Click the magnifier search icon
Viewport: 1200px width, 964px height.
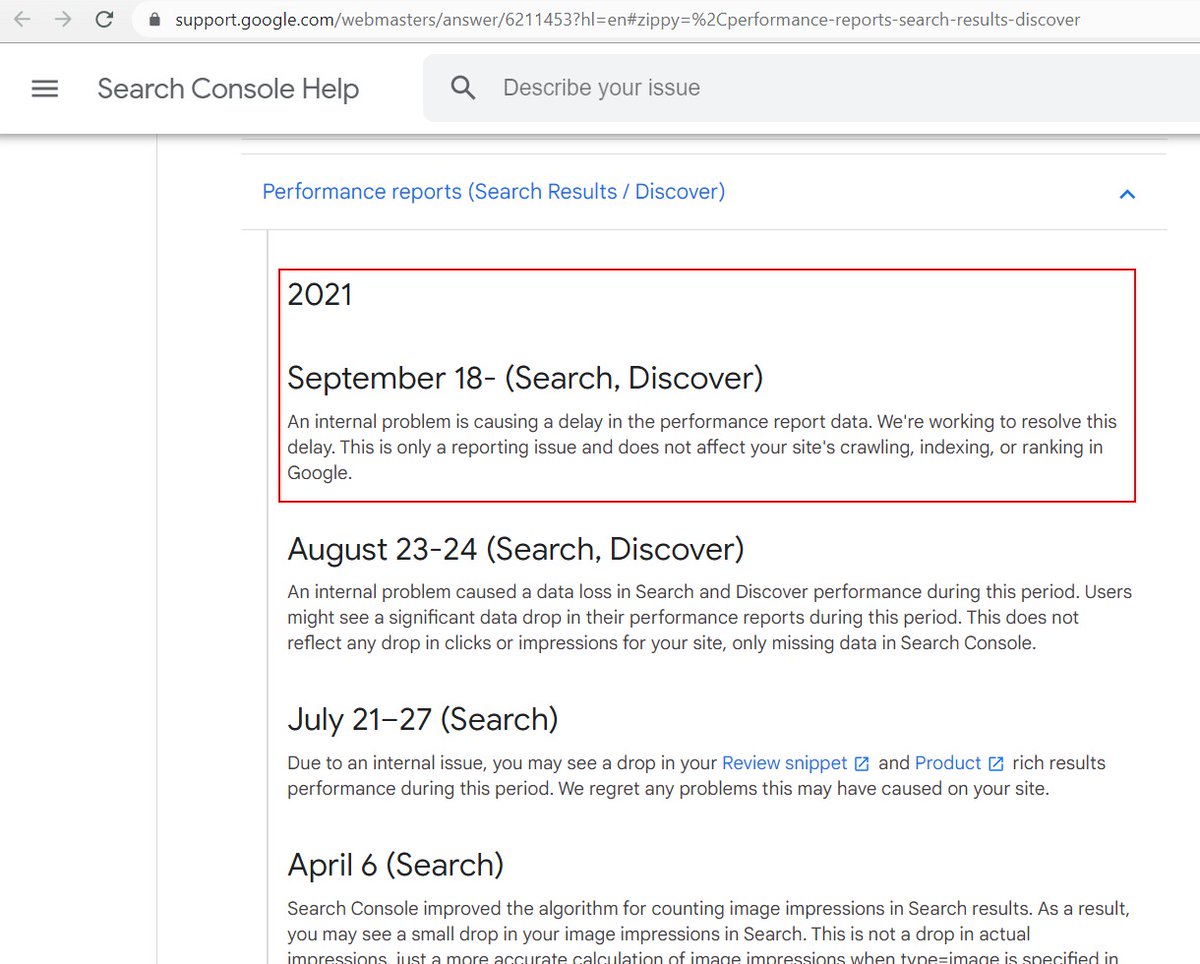[463, 88]
